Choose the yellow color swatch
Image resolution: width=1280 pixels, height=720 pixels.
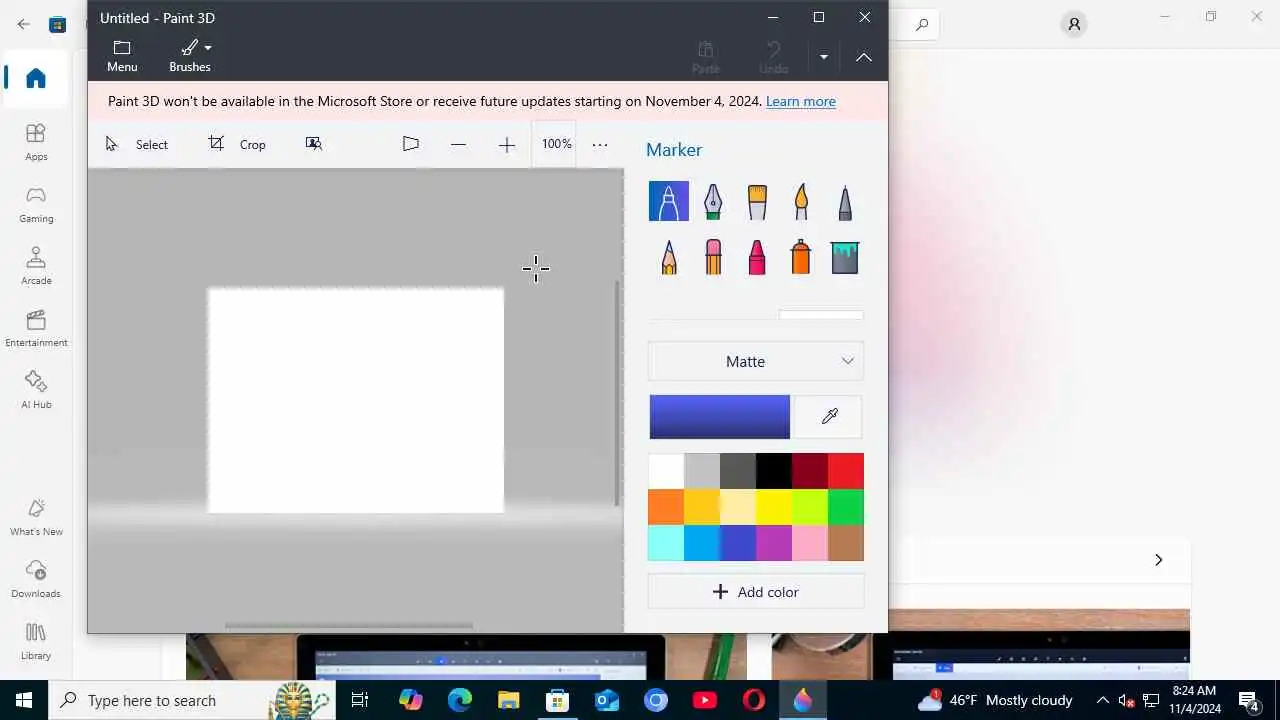coord(774,507)
